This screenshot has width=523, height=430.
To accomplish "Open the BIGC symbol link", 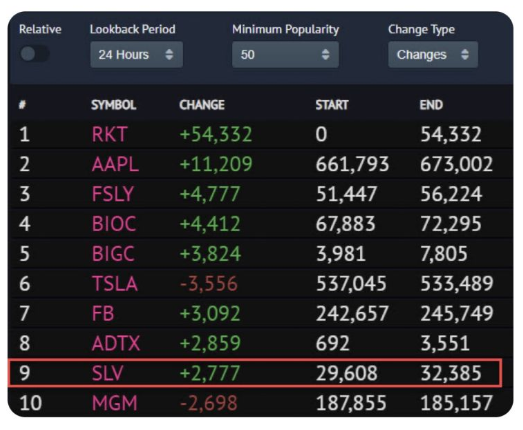I will [x=113, y=254].
